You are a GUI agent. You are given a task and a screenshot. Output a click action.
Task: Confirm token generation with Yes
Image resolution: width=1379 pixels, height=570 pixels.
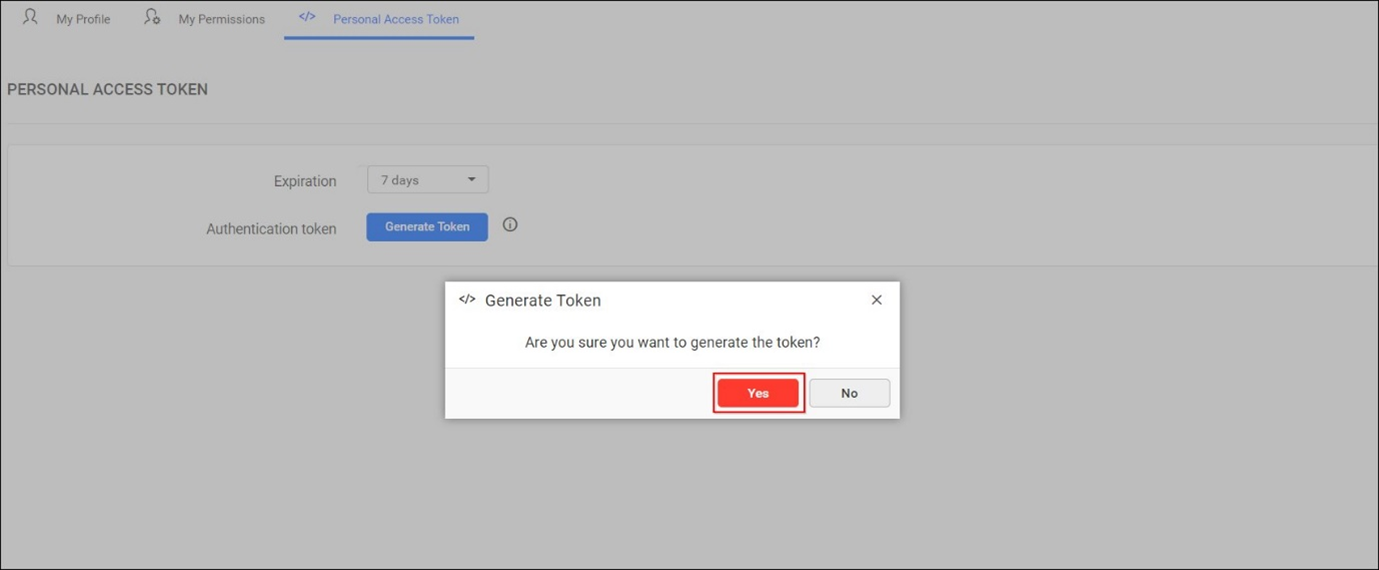pyautogui.click(x=758, y=393)
